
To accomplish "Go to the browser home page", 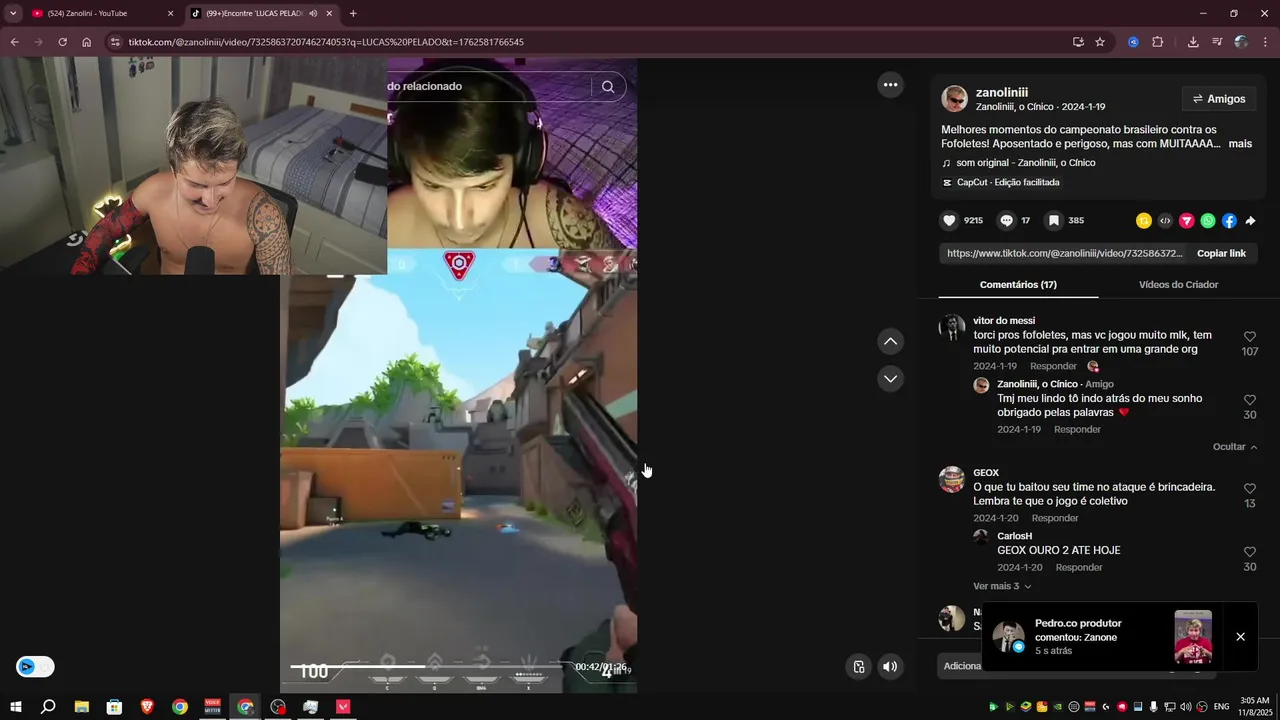I will coord(87,42).
